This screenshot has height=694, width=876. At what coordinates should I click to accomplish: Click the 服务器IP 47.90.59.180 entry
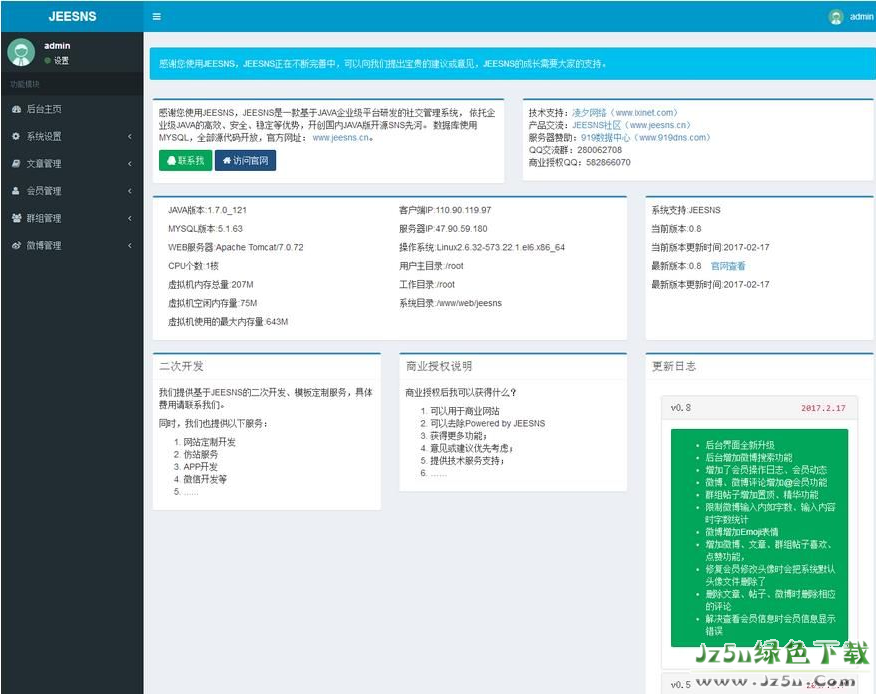[x=443, y=229]
